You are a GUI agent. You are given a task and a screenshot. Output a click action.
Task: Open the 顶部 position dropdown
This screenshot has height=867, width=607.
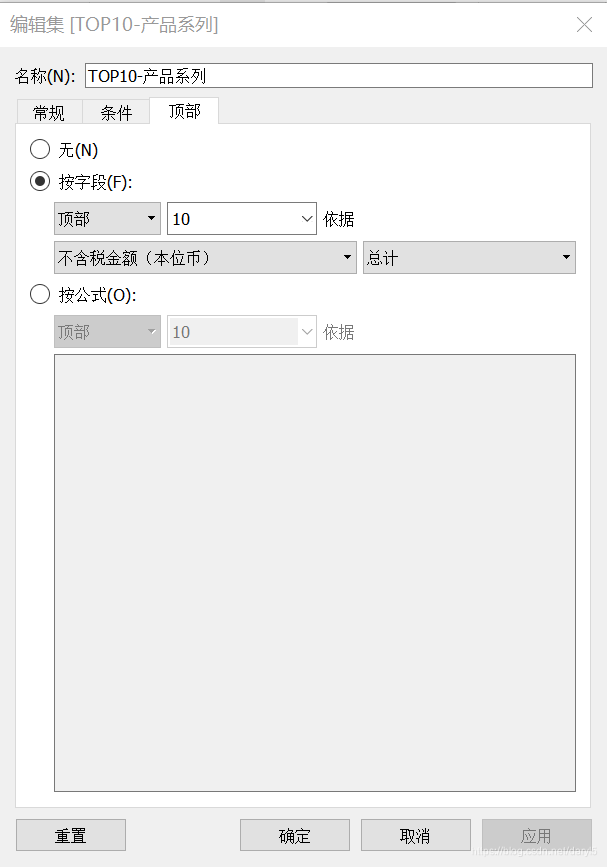click(105, 218)
